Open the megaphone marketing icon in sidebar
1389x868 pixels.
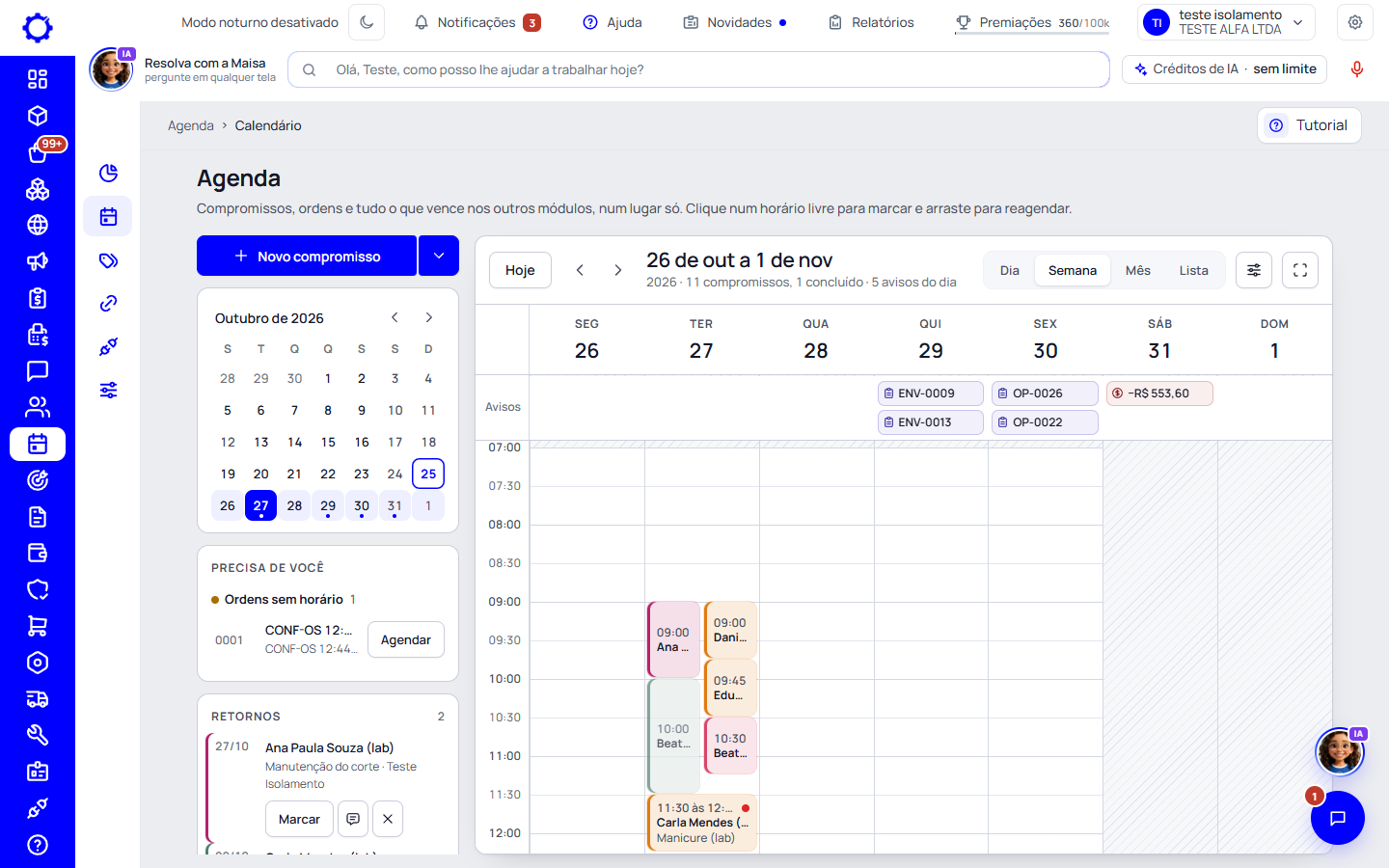[x=38, y=261]
